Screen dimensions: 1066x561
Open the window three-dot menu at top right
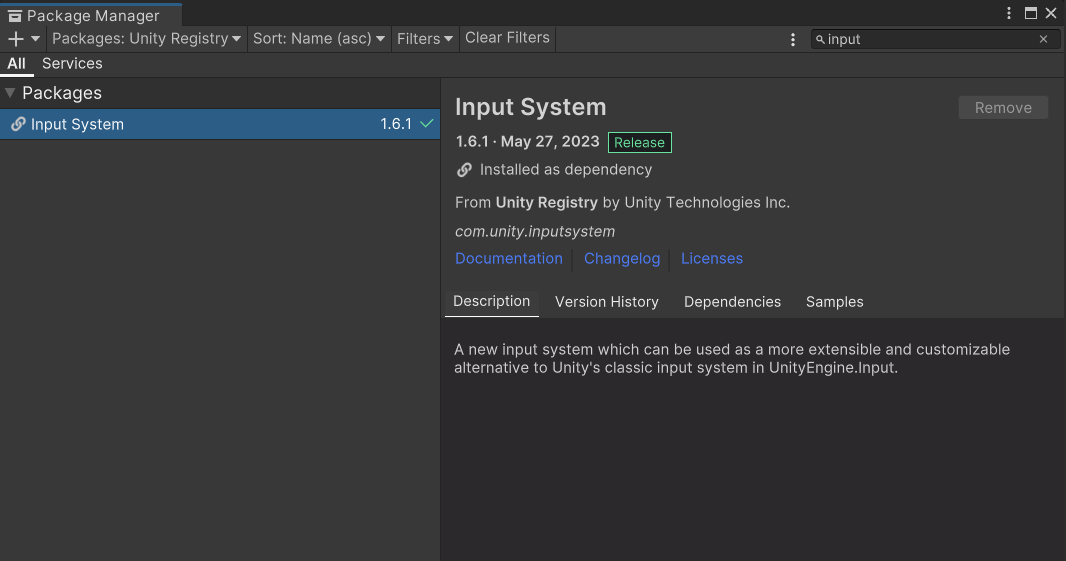point(1009,14)
